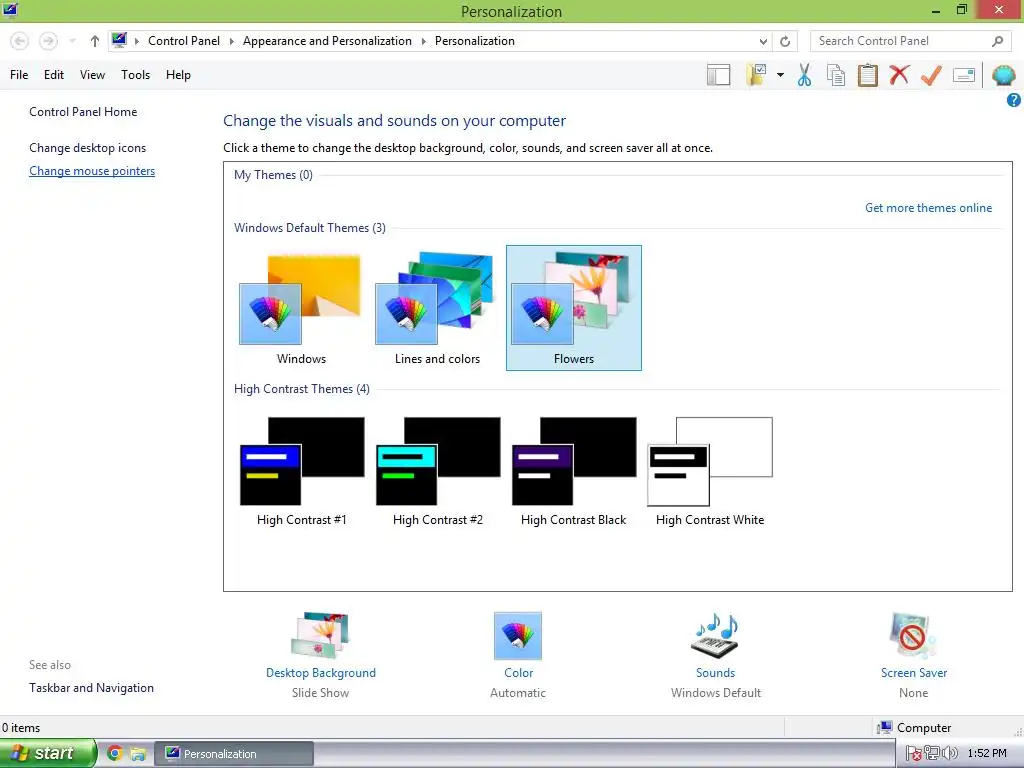1024x768 pixels.
Task: Click the security alert tray icon
Action: [x=914, y=754]
